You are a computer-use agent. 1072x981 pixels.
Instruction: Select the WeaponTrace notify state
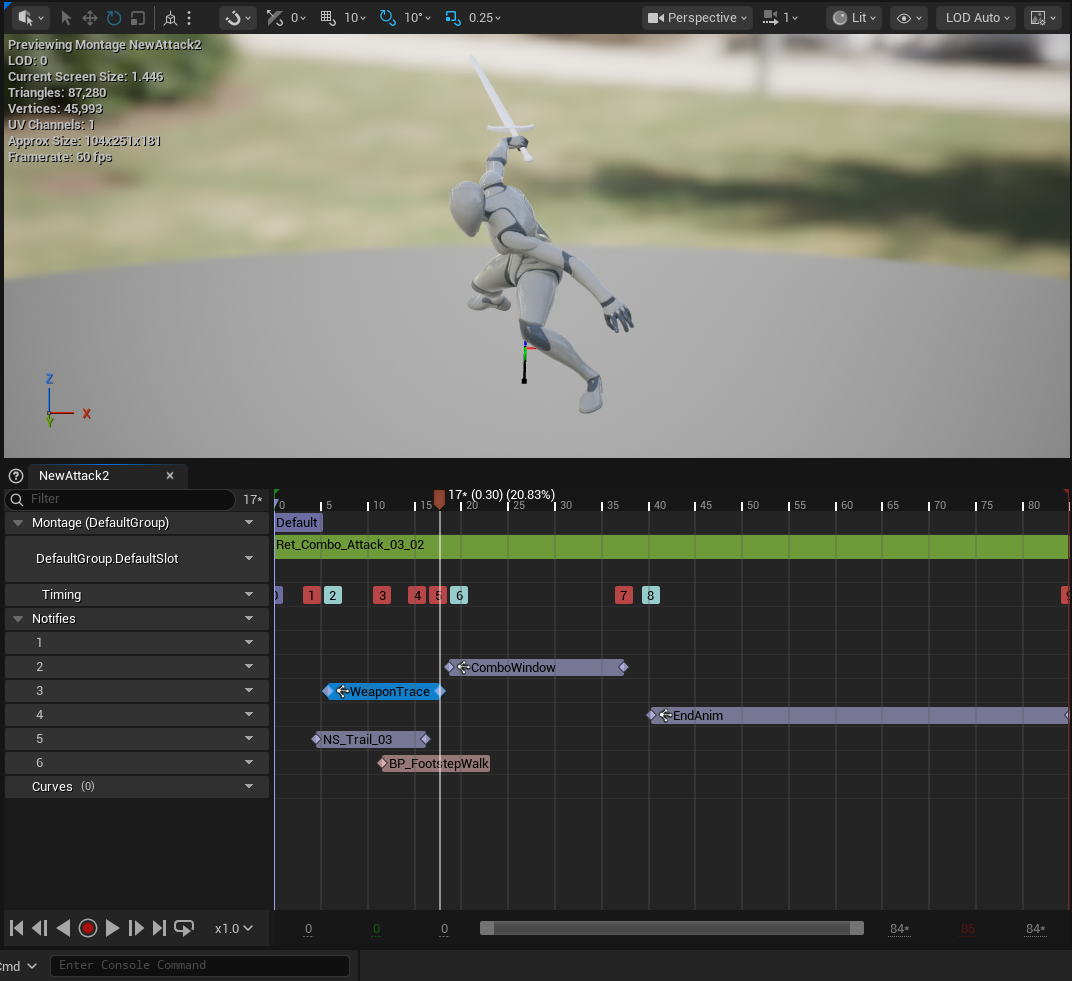[x=384, y=692]
